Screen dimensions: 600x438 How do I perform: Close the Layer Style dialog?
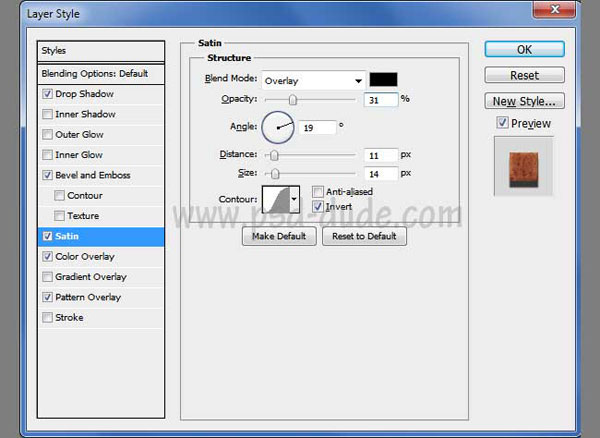coord(554,9)
